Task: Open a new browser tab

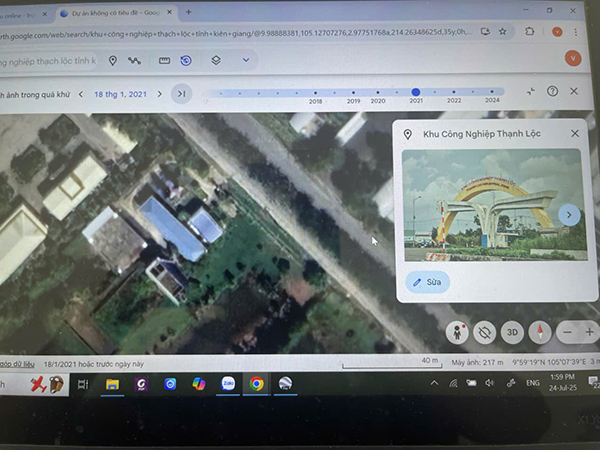Action: (189, 12)
